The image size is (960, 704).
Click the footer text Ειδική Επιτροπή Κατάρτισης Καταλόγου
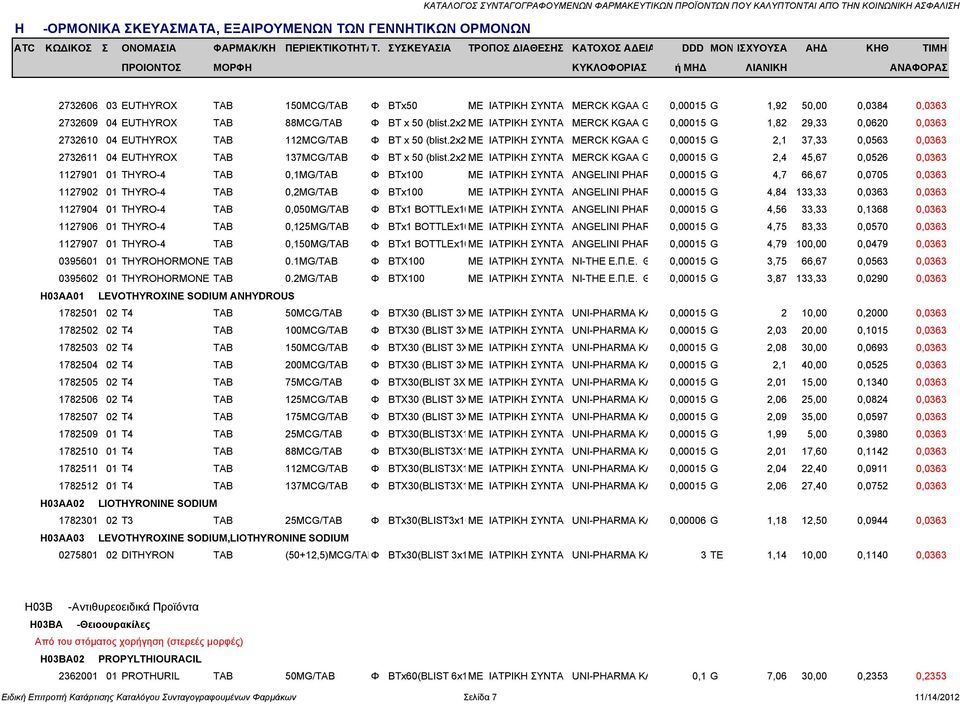click(x=148, y=697)
